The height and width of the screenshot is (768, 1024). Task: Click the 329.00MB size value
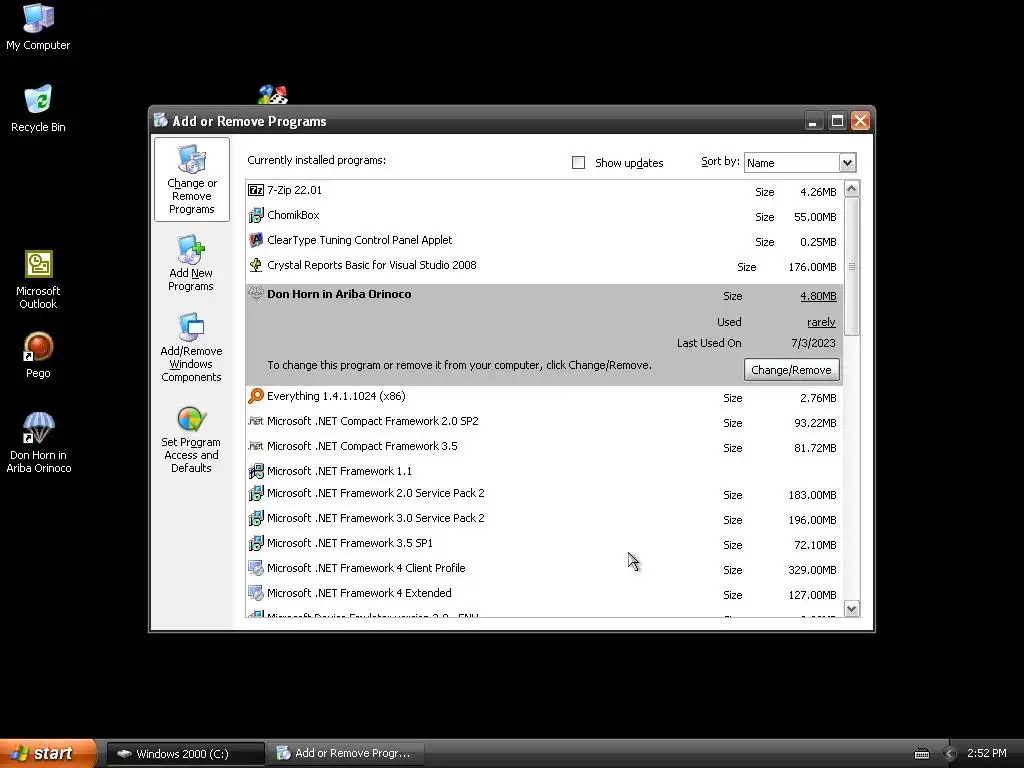pos(812,570)
